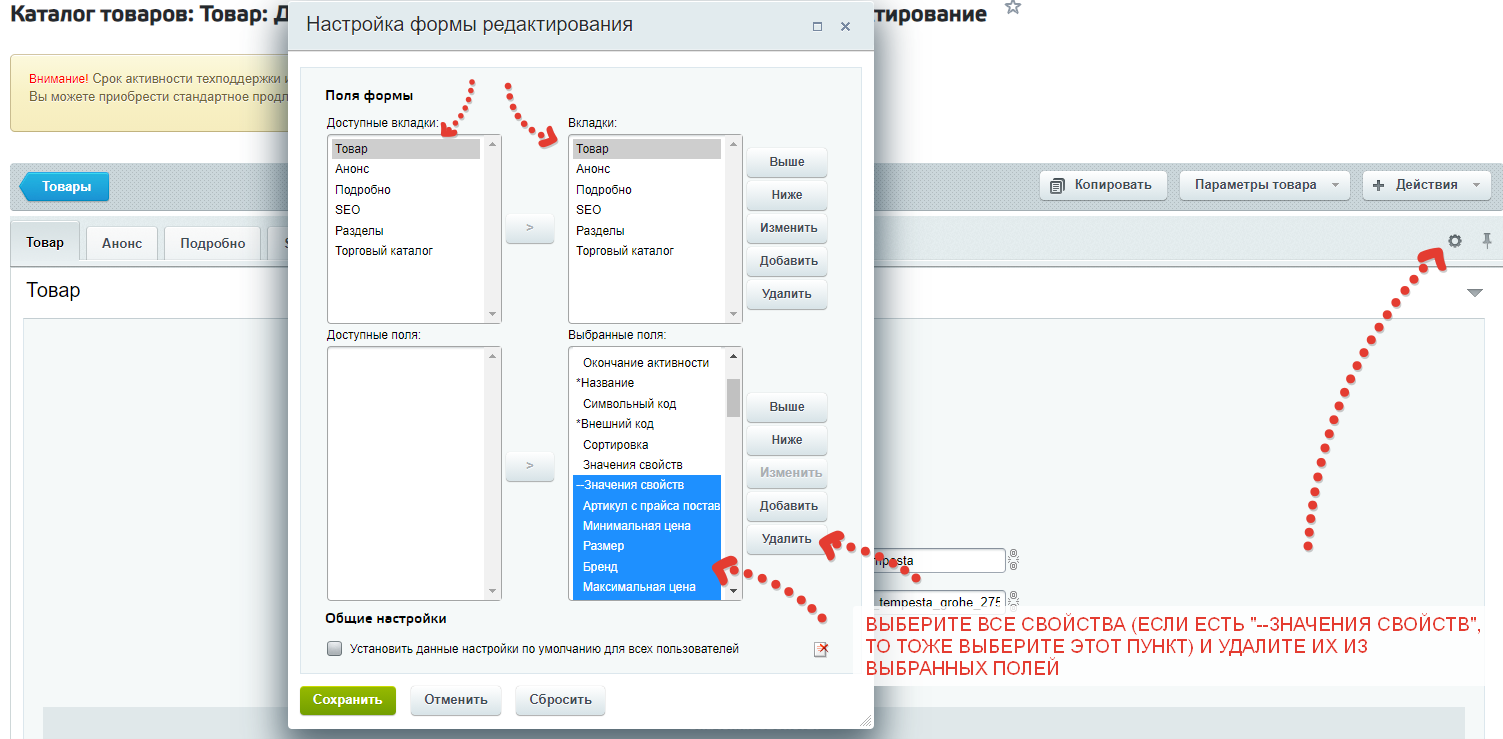Viewport: 1503px width, 739px height.
Task: Click the favorites star next to the page title
Action: 1013,9
